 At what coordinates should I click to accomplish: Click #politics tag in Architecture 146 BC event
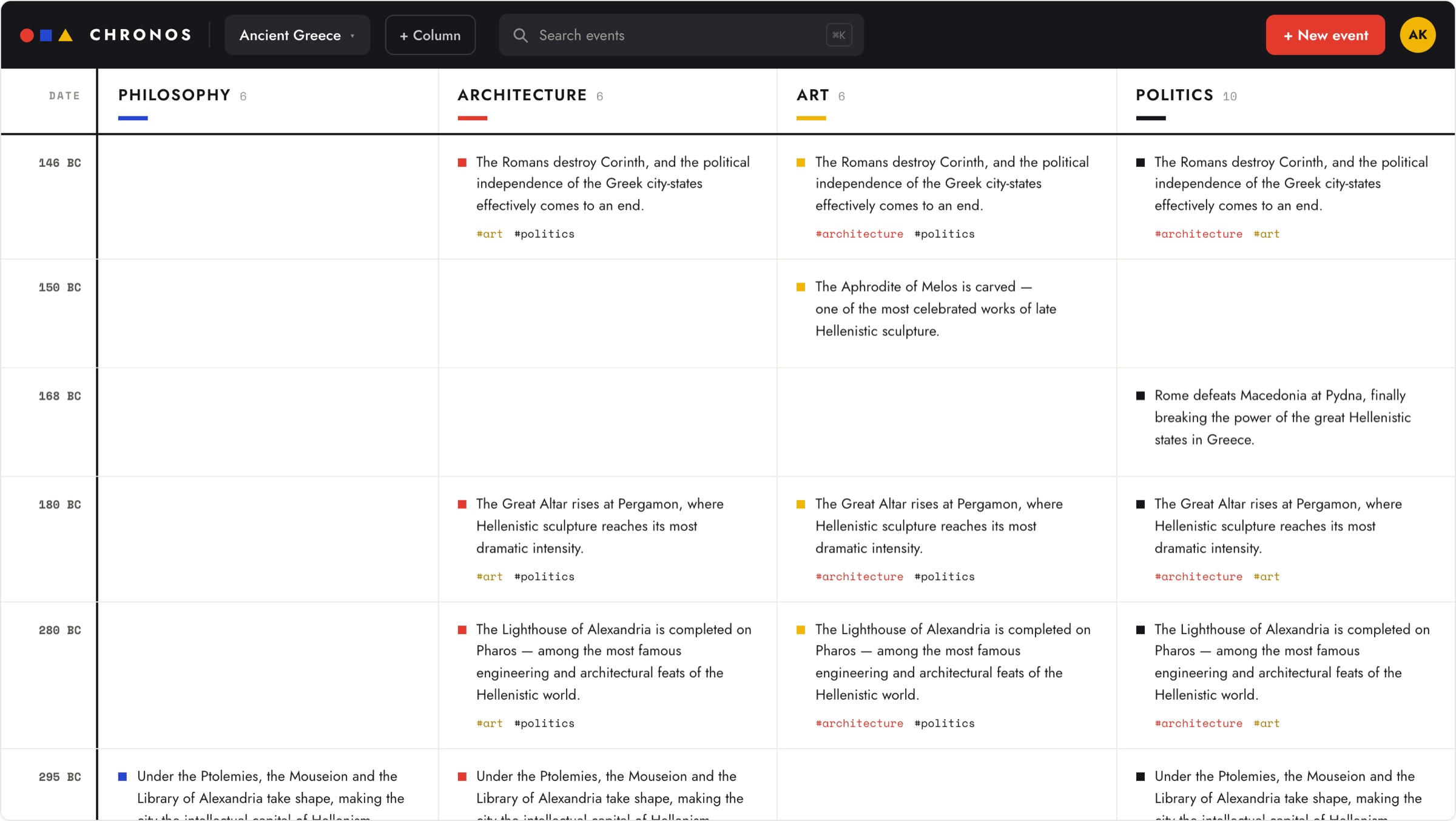tap(544, 234)
